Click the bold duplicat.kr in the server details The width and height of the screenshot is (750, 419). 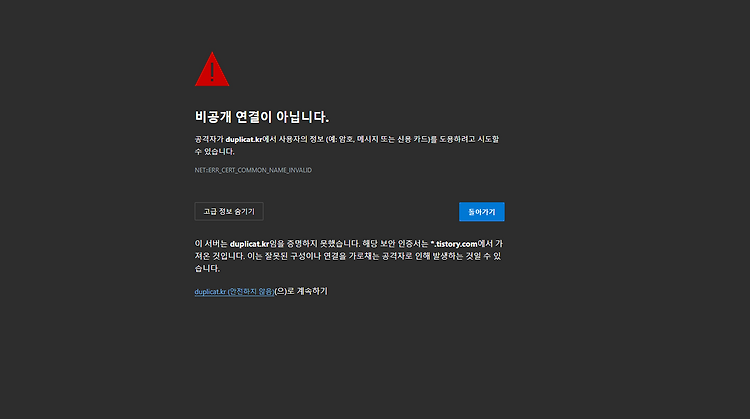click(x=249, y=244)
